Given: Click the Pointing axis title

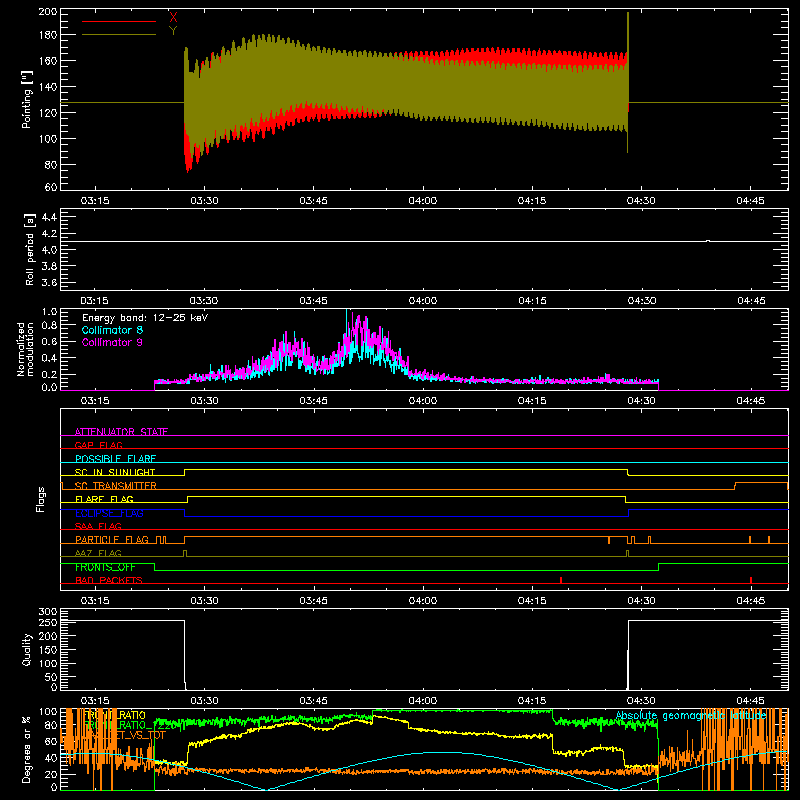Looking at the screenshot, I should pos(27,99).
